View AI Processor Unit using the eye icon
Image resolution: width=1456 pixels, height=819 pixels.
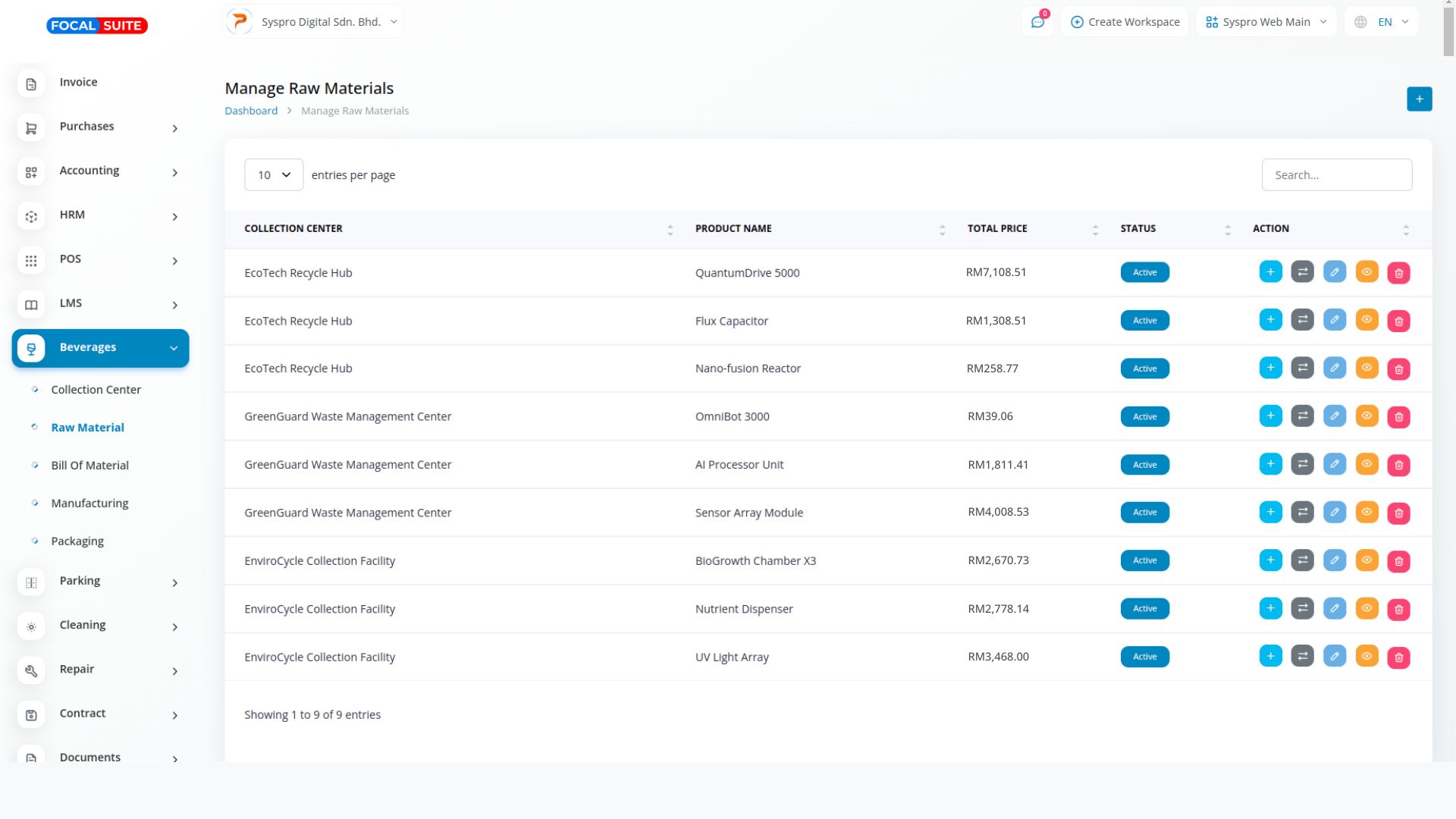(1367, 464)
